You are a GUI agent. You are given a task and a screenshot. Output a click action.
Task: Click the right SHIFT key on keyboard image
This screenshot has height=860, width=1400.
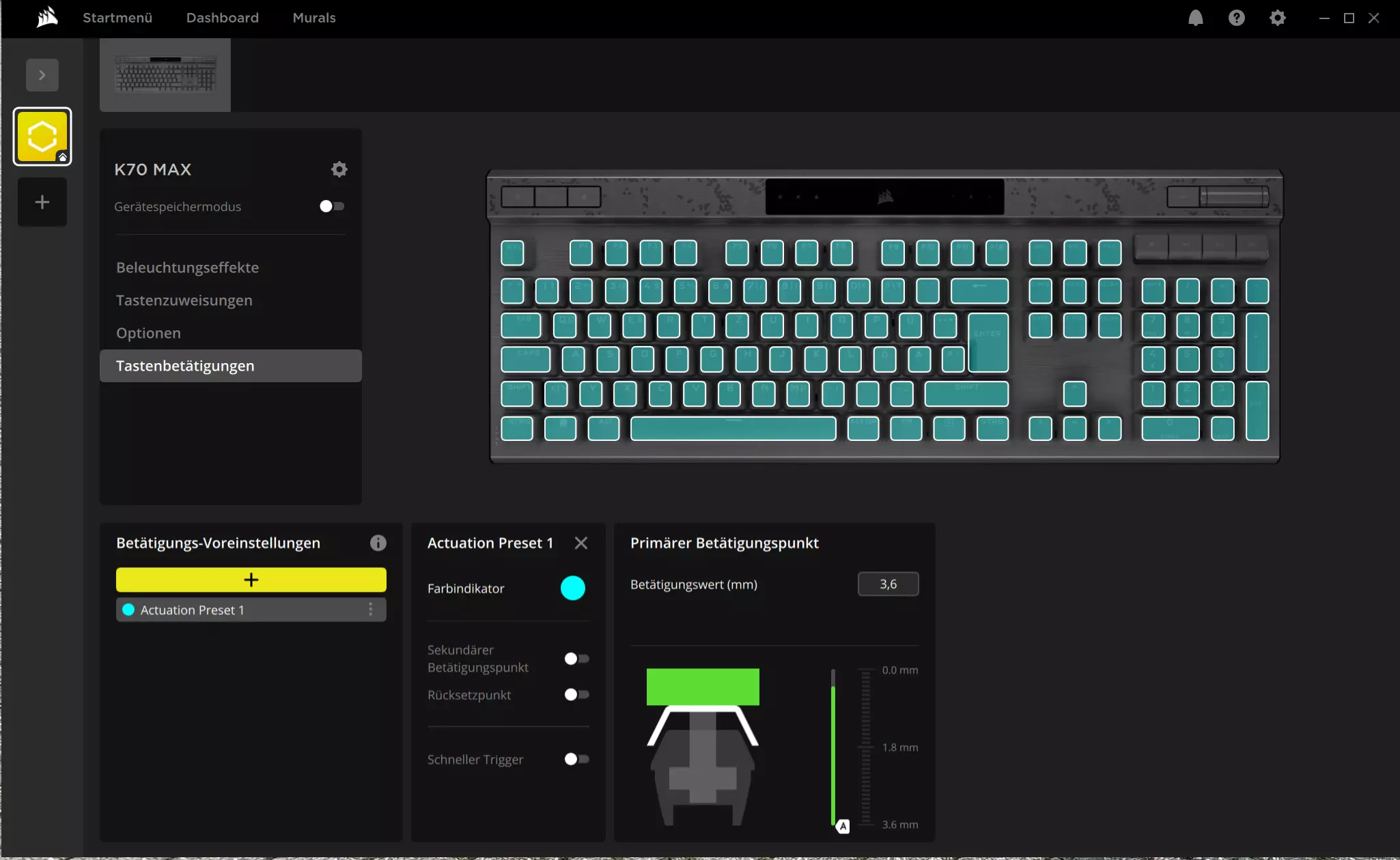point(966,394)
